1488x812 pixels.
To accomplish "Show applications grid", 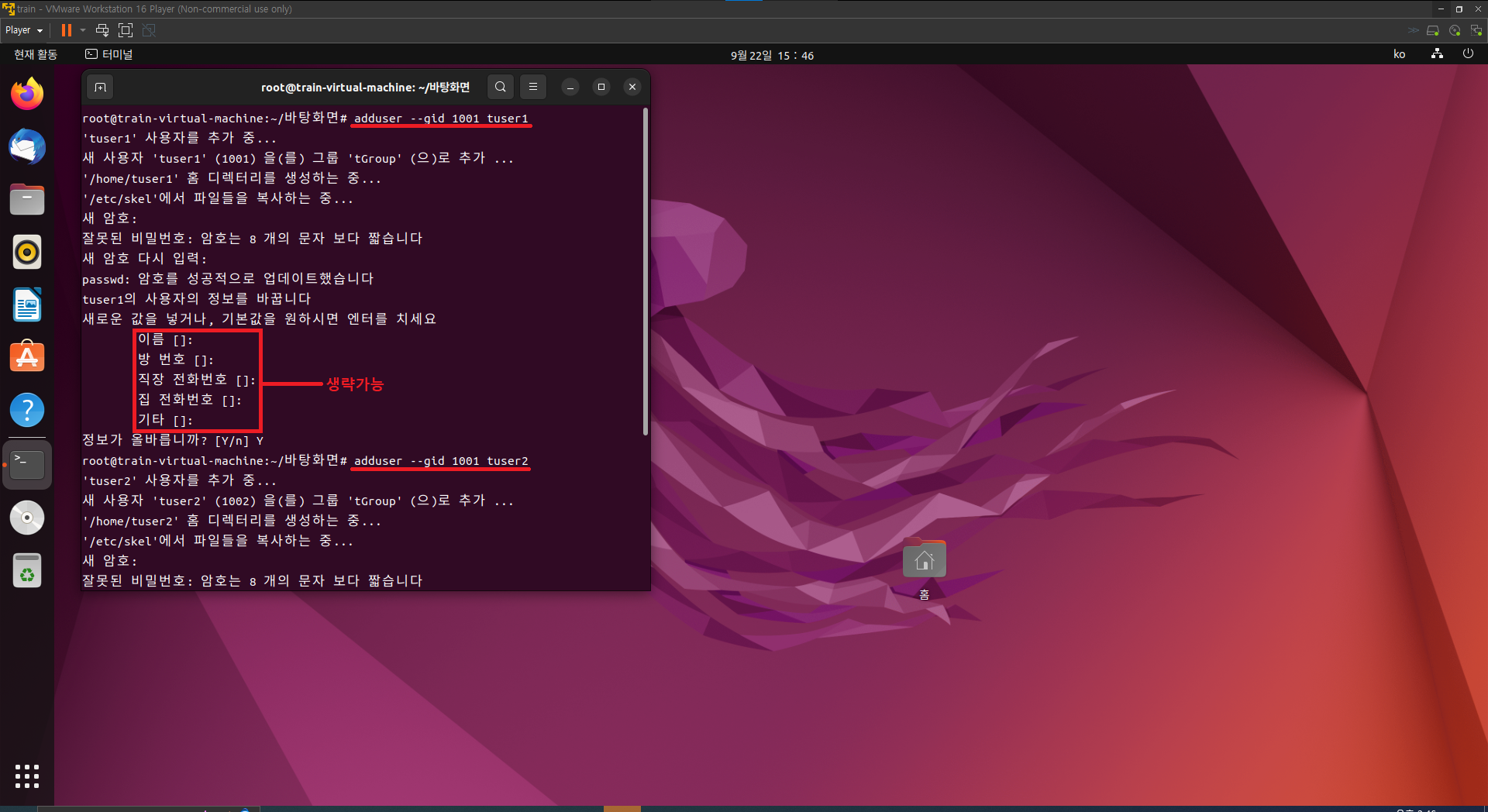I will 27,776.
